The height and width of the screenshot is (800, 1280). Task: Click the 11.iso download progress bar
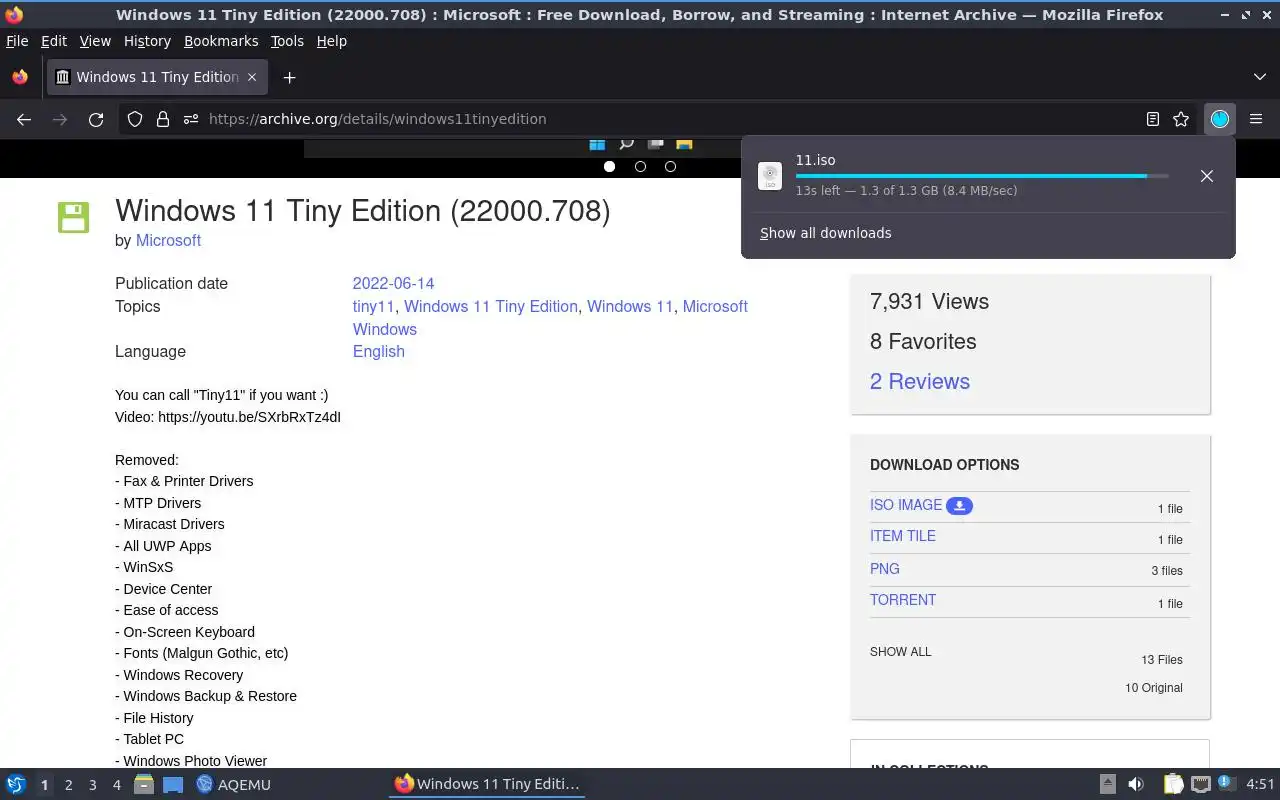982,176
